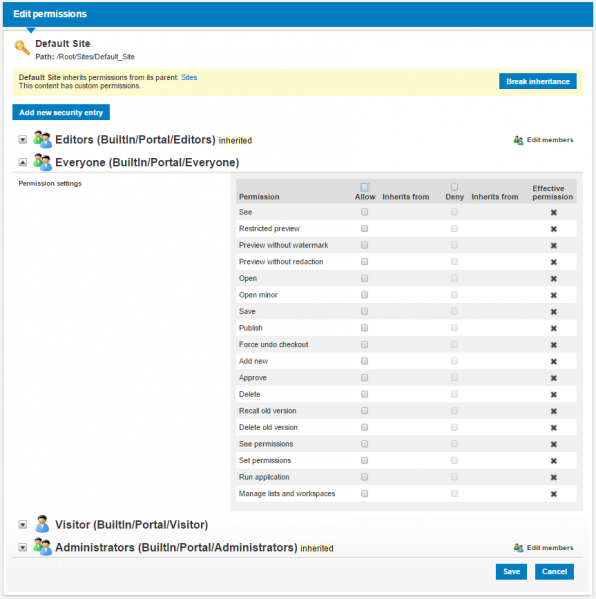Screen dimensions: 596x599
Task: Allow the See permission
Action: tap(364, 212)
